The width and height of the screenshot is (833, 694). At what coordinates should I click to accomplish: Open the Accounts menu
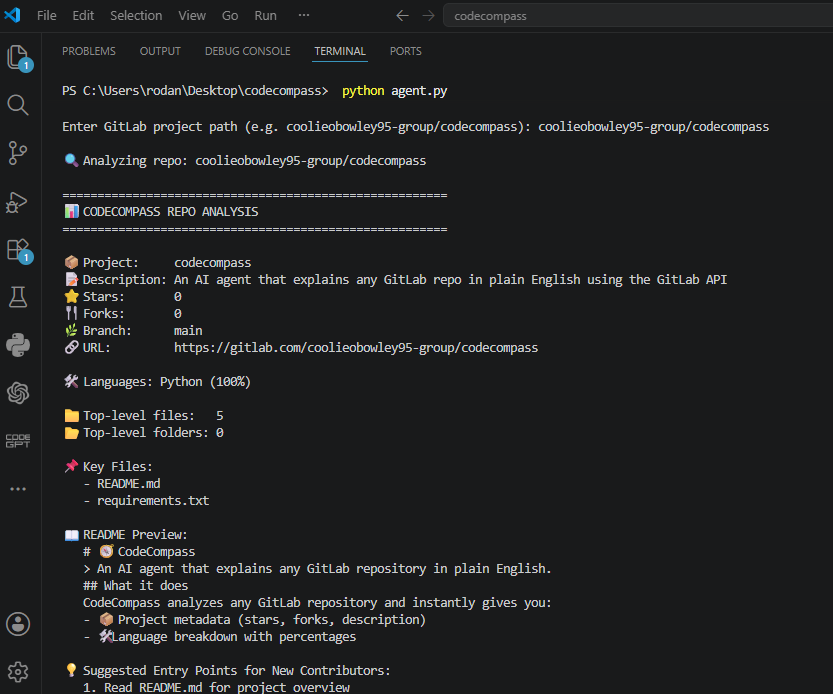click(x=18, y=624)
